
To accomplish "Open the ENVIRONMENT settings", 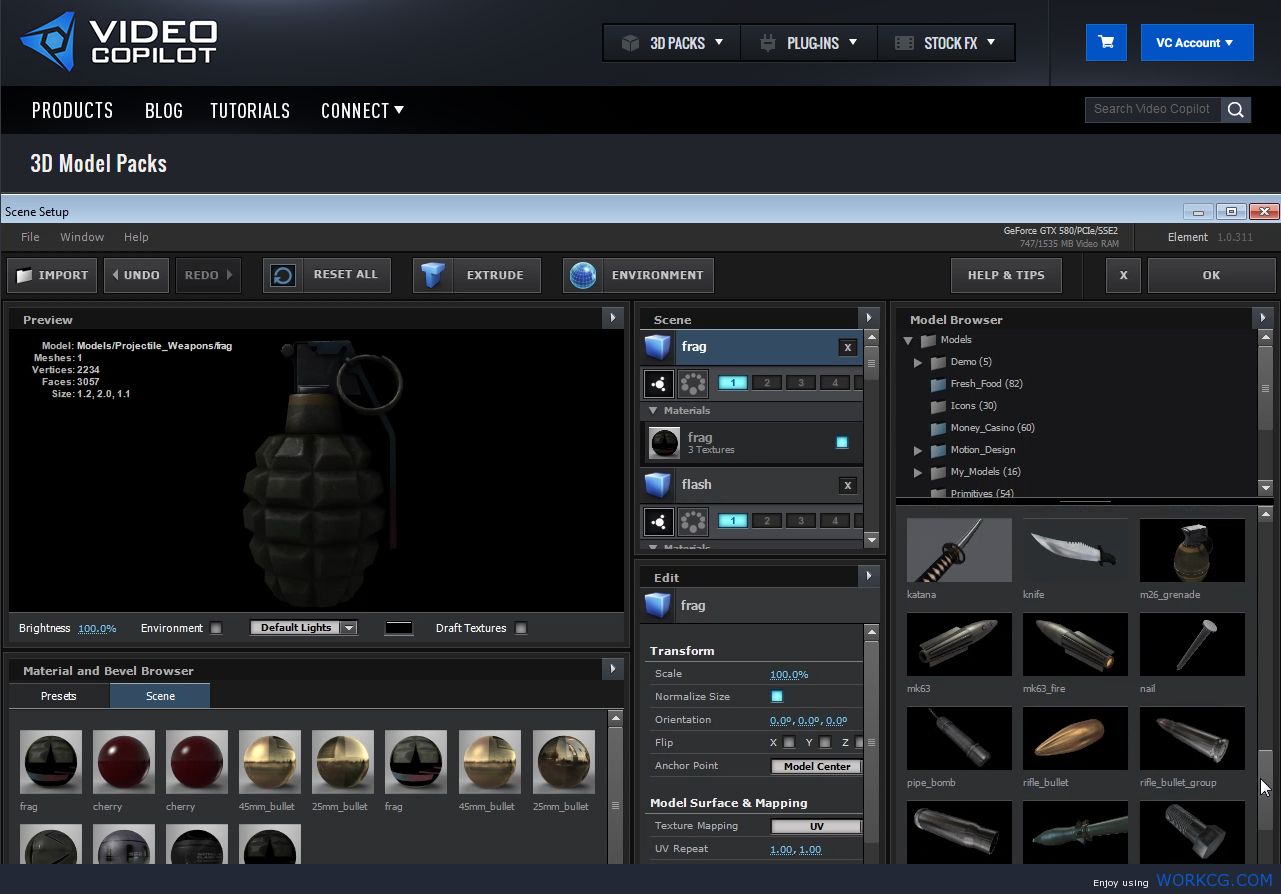I will pos(638,275).
